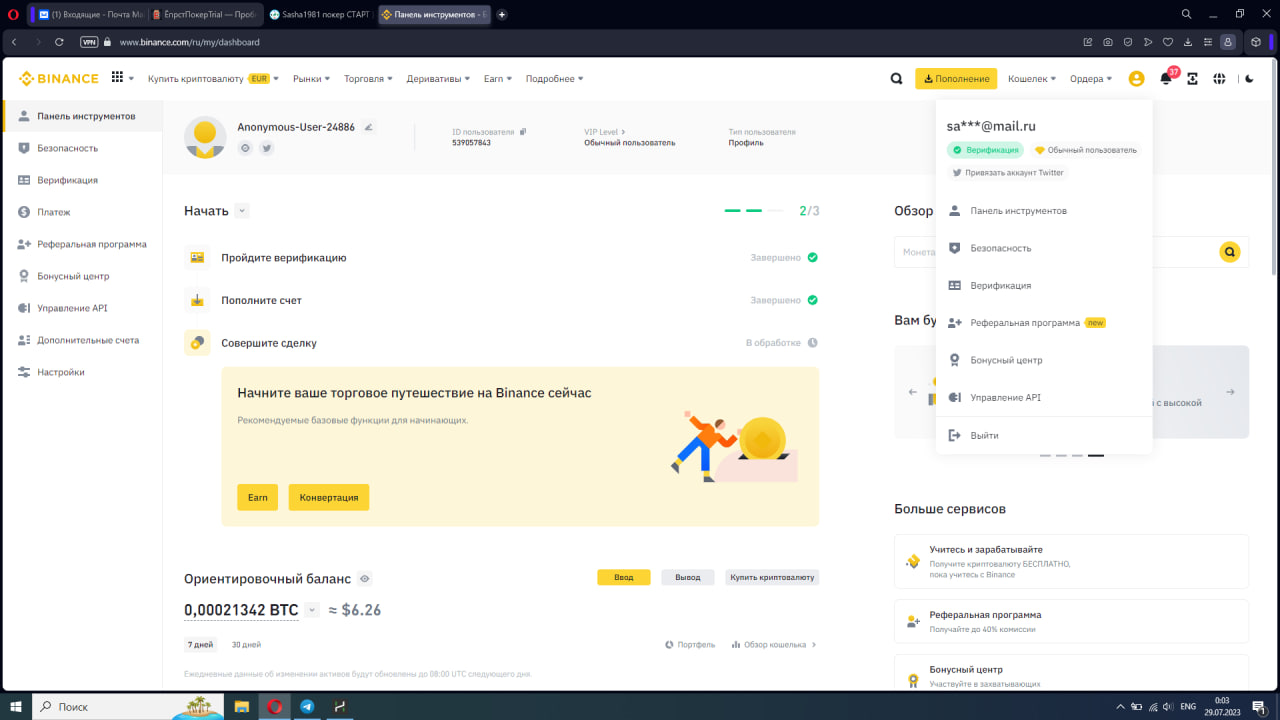This screenshot has width=1280, height=720.
Task: Add page to bookmarks heart icon
Action: pos(1168,42)
